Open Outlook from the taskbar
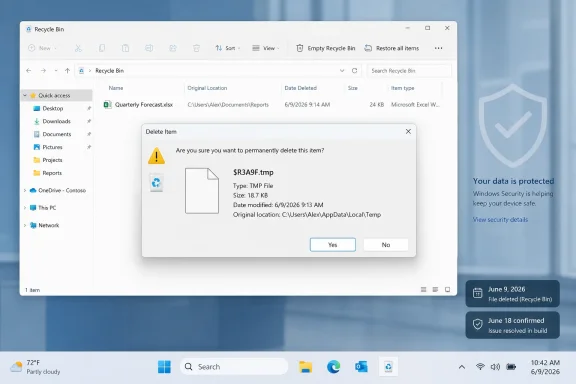The height and width of the screenshot is (384, 576). 361,367
